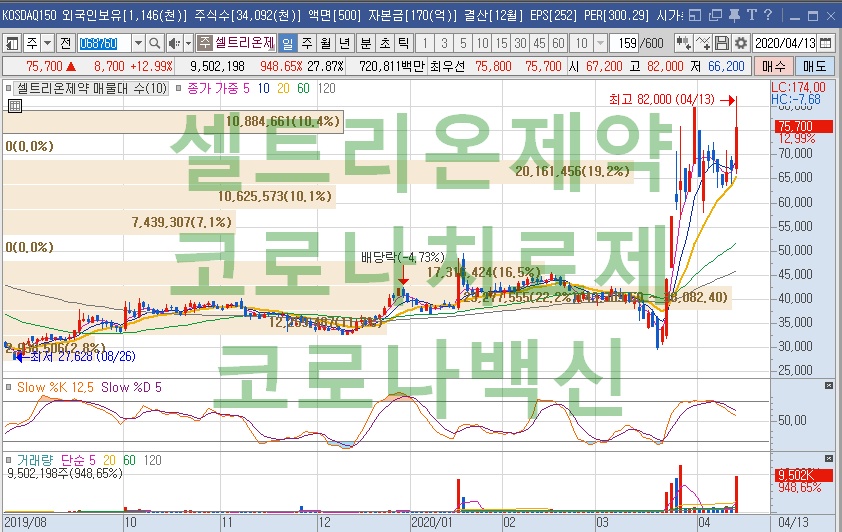The width and height of the screenshot is (842, 532).
Task: Toggle the left side panel icon
Action: point(12,43)
